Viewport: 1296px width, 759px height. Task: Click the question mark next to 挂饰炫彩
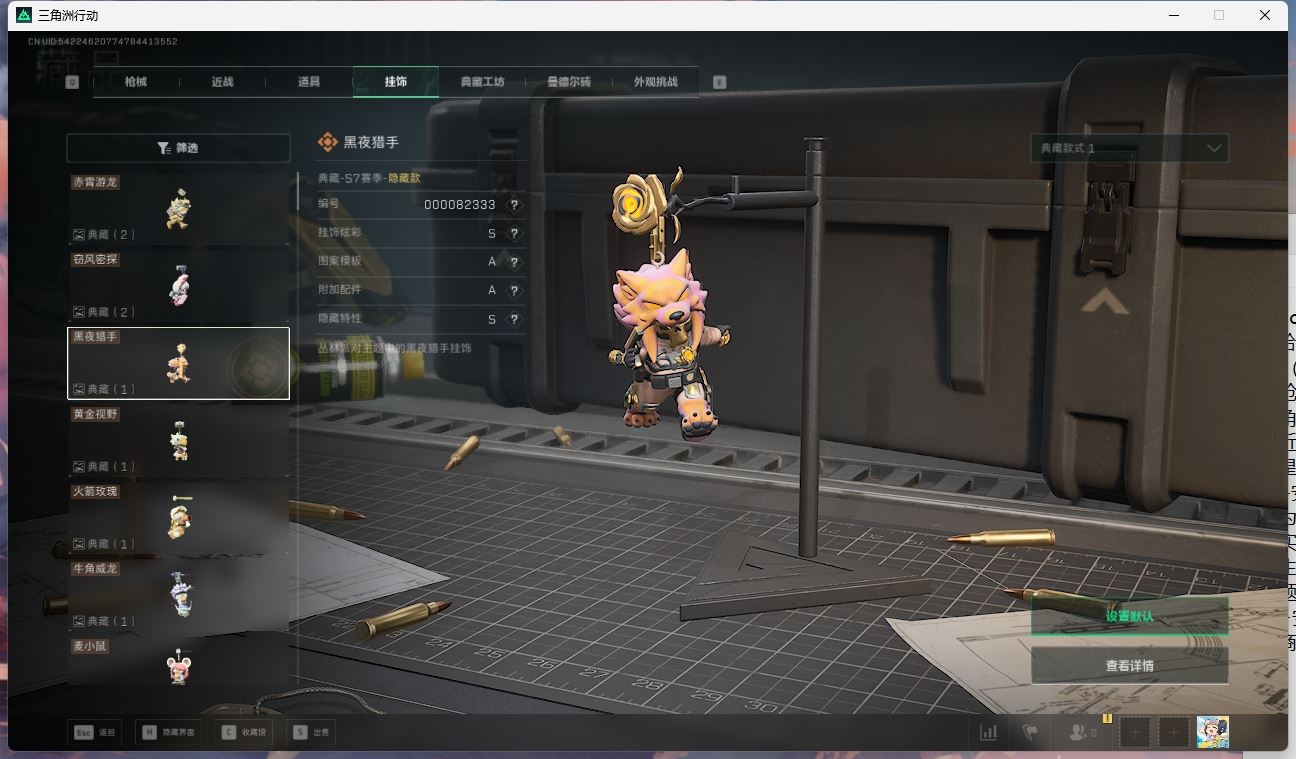(x=514, y=234)
